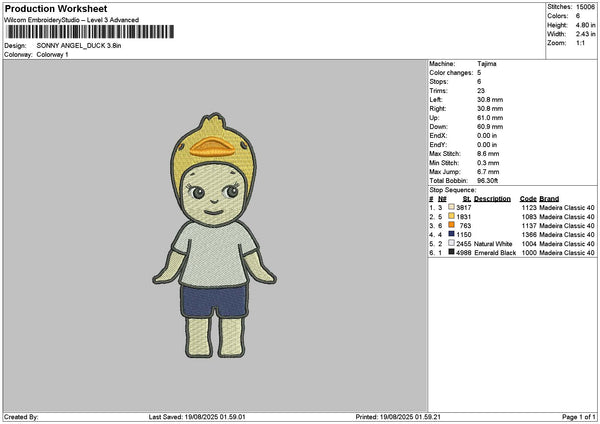This screenshot has width=600, height=424.
Task: Click the Up value '61.0 mm'
Action: tap(490, 118)
